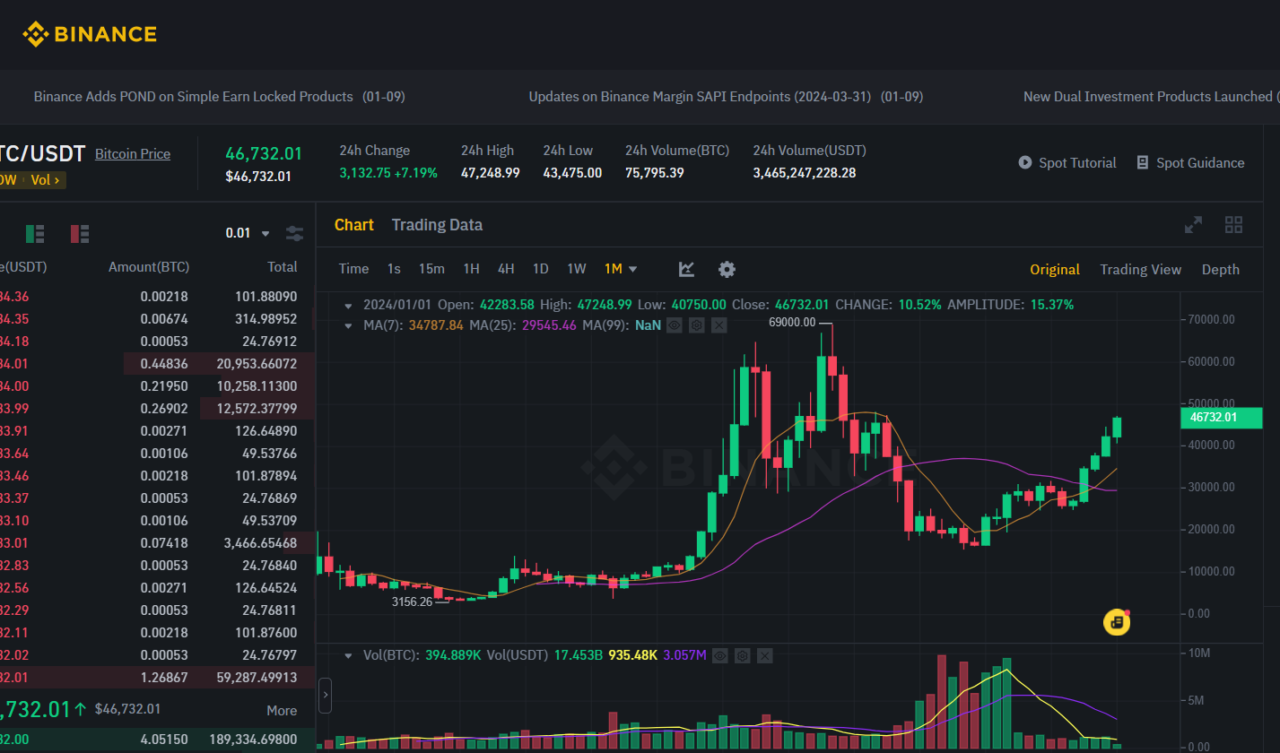Select order row with total 314.98952
The height and width of the screenshot is (753, 1280).
tap(158, 318)
